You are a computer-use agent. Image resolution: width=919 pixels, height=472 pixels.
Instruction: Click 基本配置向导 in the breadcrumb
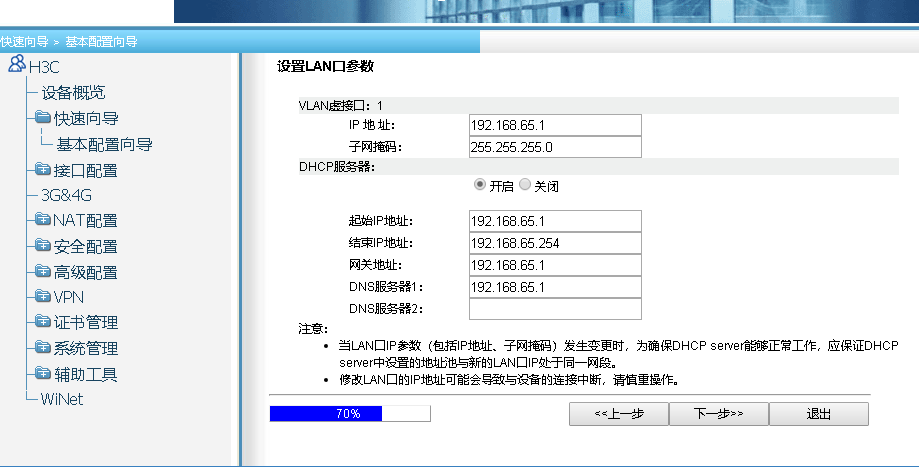tap(101, 42)
